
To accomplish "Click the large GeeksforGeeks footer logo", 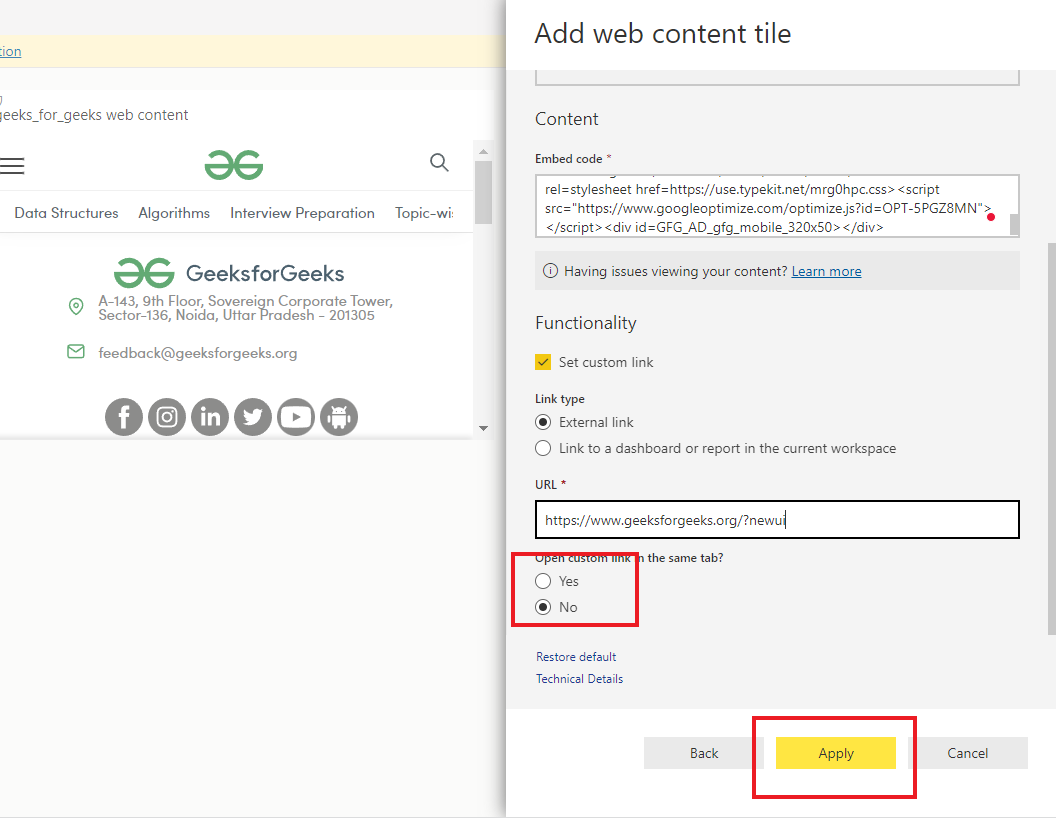I will point(144,273).
